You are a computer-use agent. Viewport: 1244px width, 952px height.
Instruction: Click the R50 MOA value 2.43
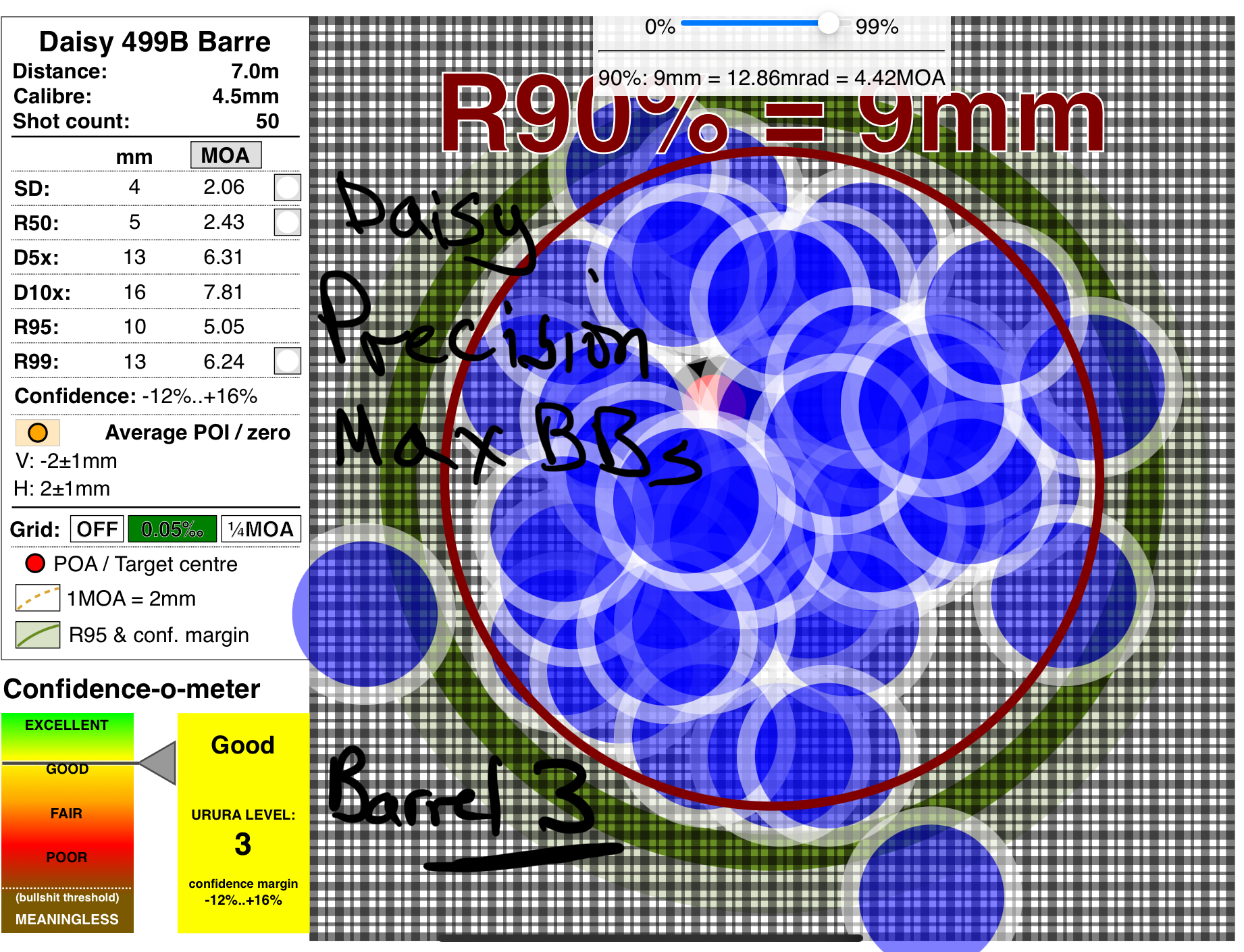point(224,222)
